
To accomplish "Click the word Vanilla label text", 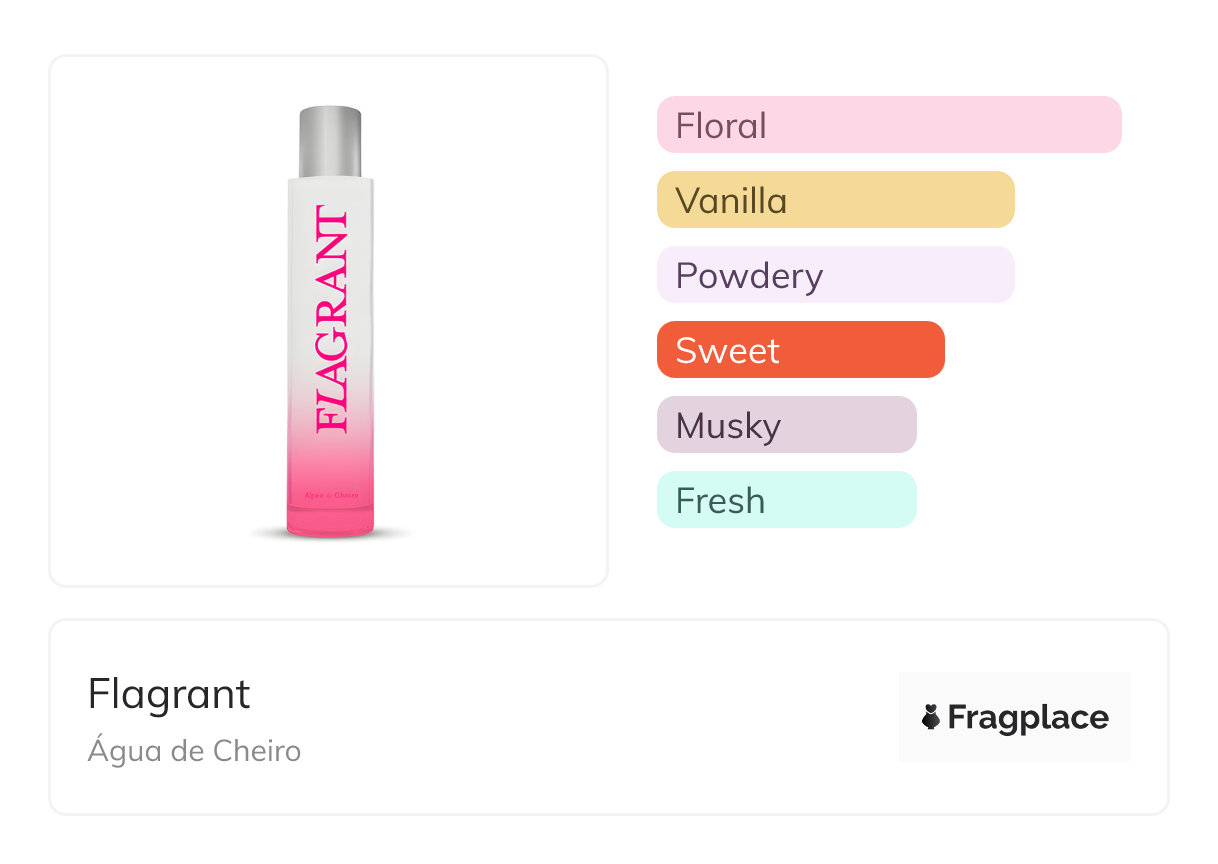I will [731, 201].
